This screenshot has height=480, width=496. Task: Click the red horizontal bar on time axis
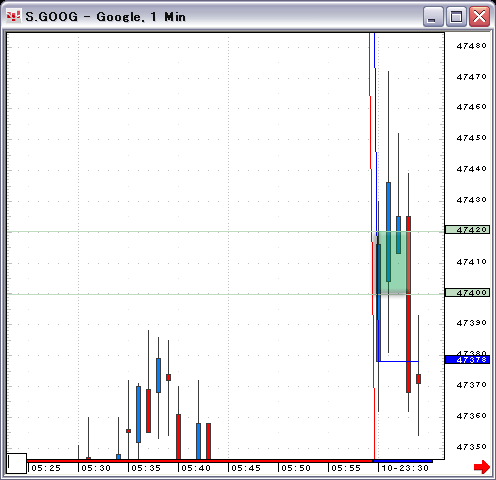199,461
